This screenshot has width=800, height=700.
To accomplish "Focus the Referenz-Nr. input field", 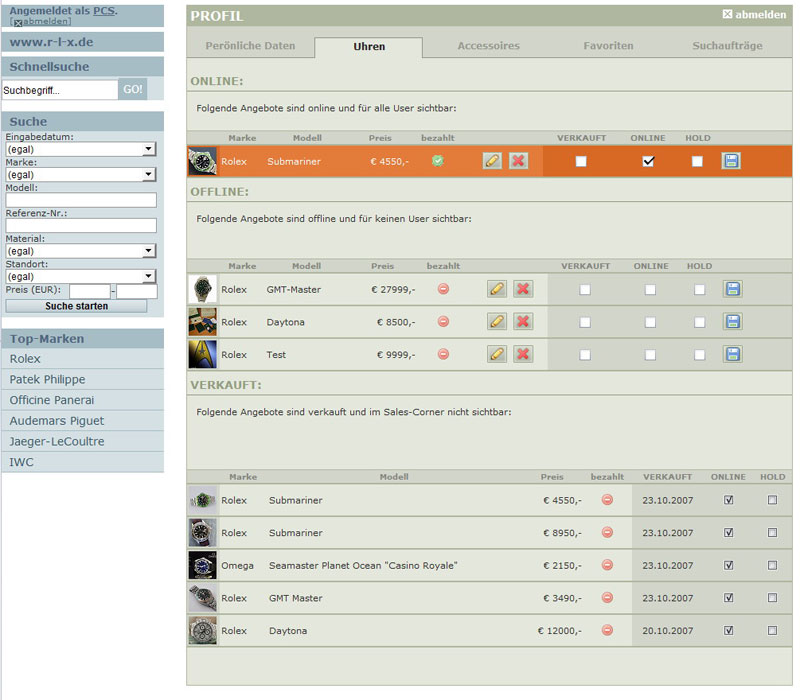I will point(81,226).
